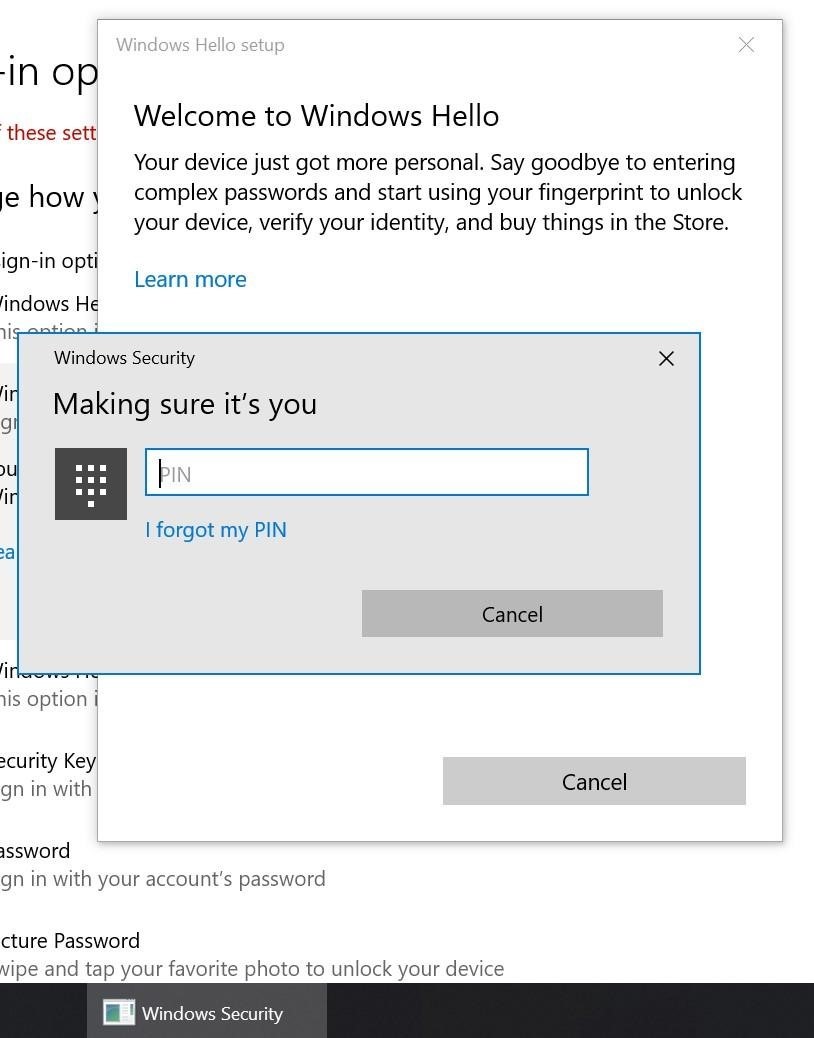
Task: Click the Windows Hello description paragraph
Action: 438,192
